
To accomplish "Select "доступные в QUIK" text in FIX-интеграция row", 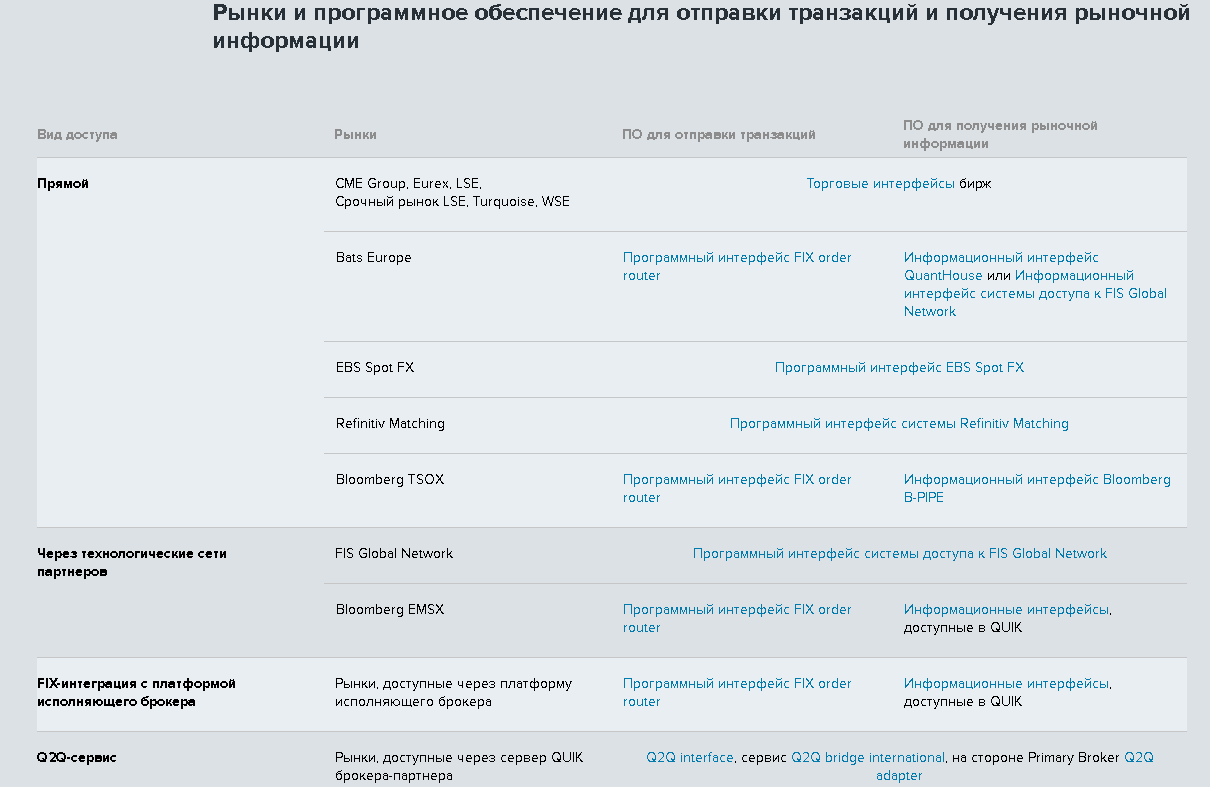I will pyautogui.click(x=963, y=702).
